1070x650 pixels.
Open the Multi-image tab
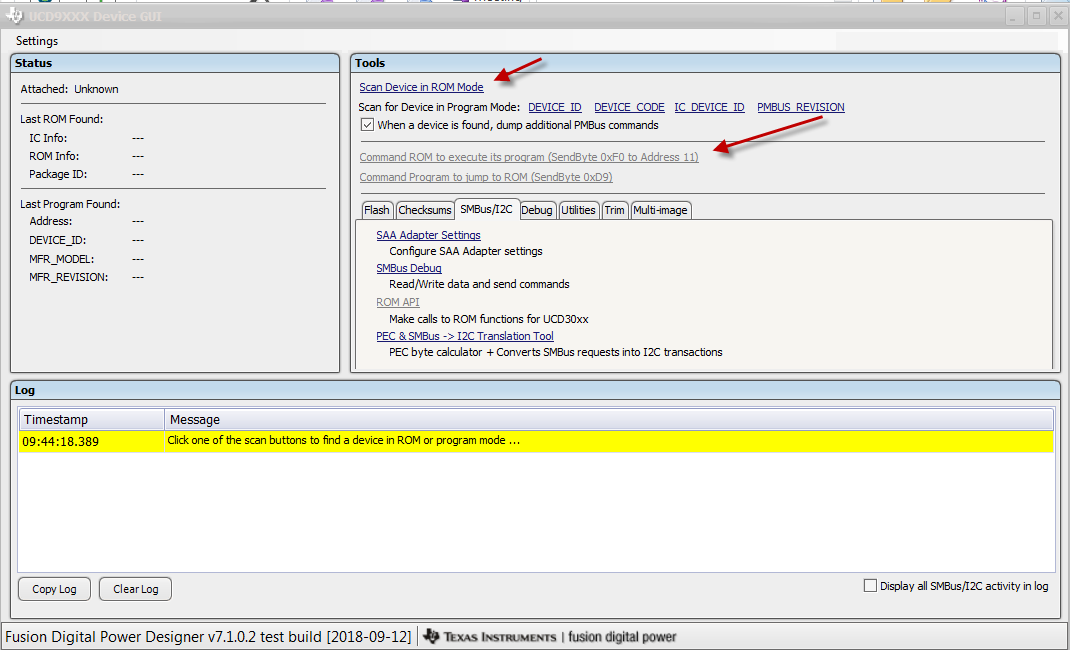(660, 210)
